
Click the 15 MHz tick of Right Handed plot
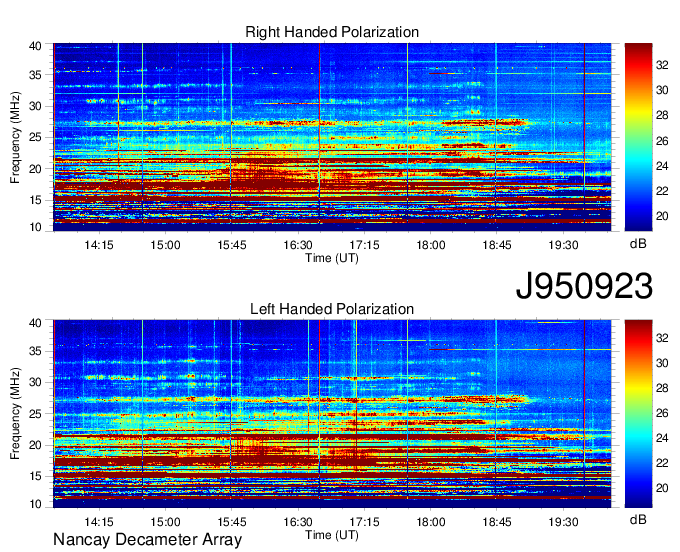tap(35, 200)
